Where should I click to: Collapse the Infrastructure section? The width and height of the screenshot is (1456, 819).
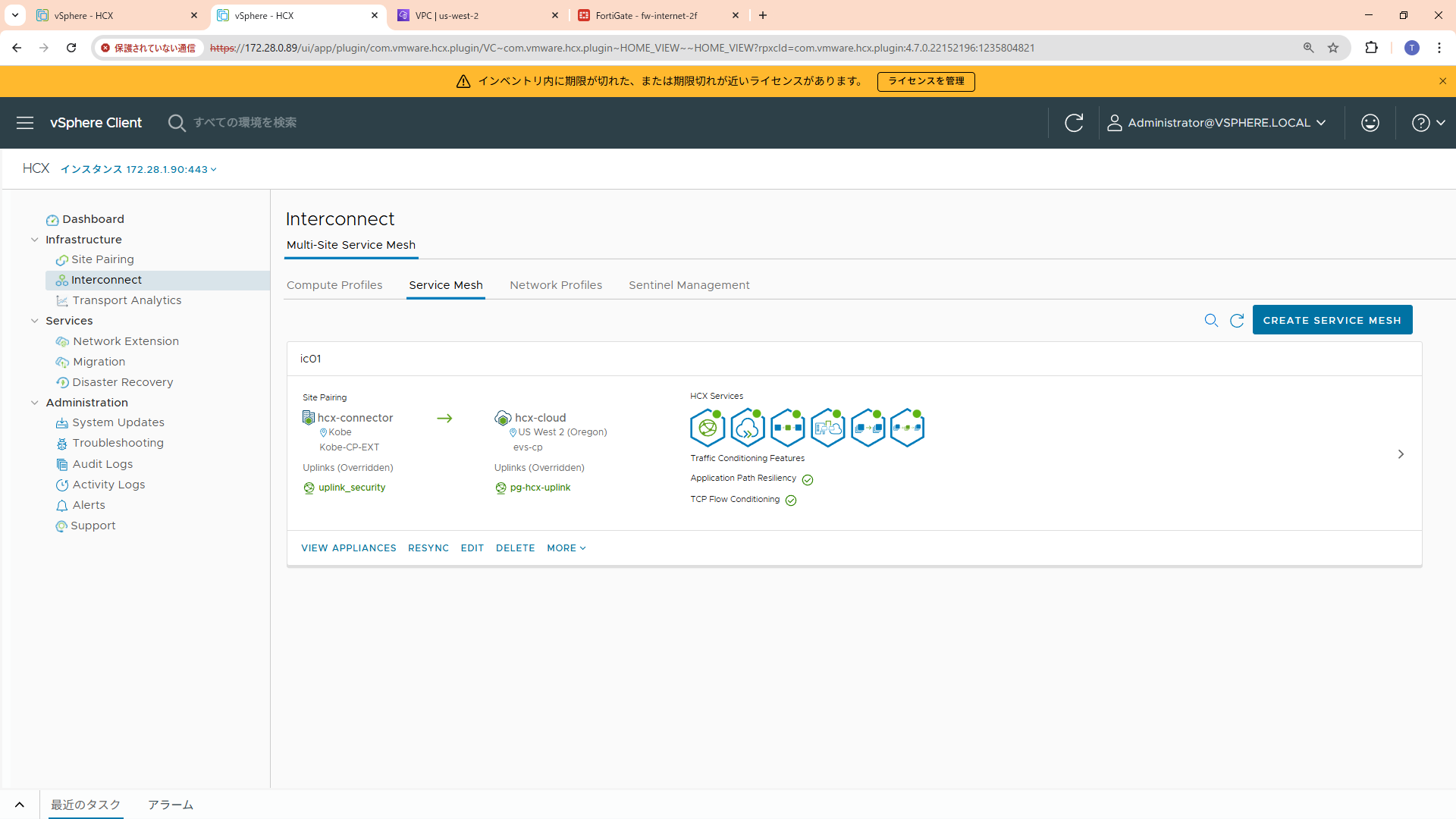tap(34, 240)
